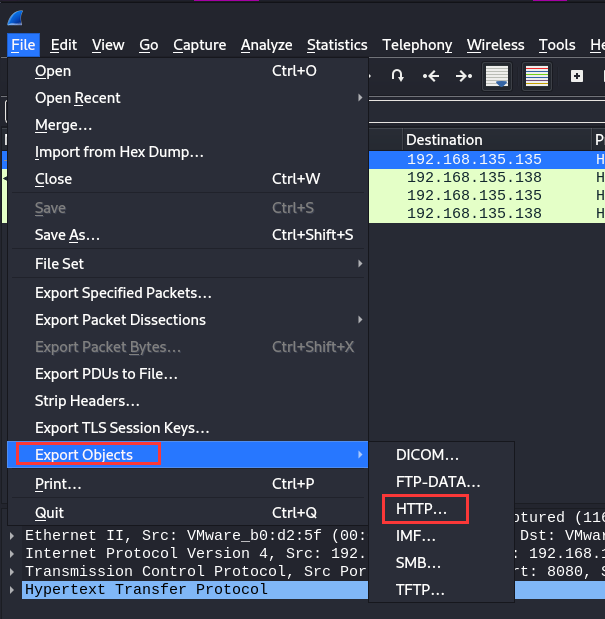Toggle the colorize packet list icon
The width and height of the screenshot is (605, 619).
point(537,76)
